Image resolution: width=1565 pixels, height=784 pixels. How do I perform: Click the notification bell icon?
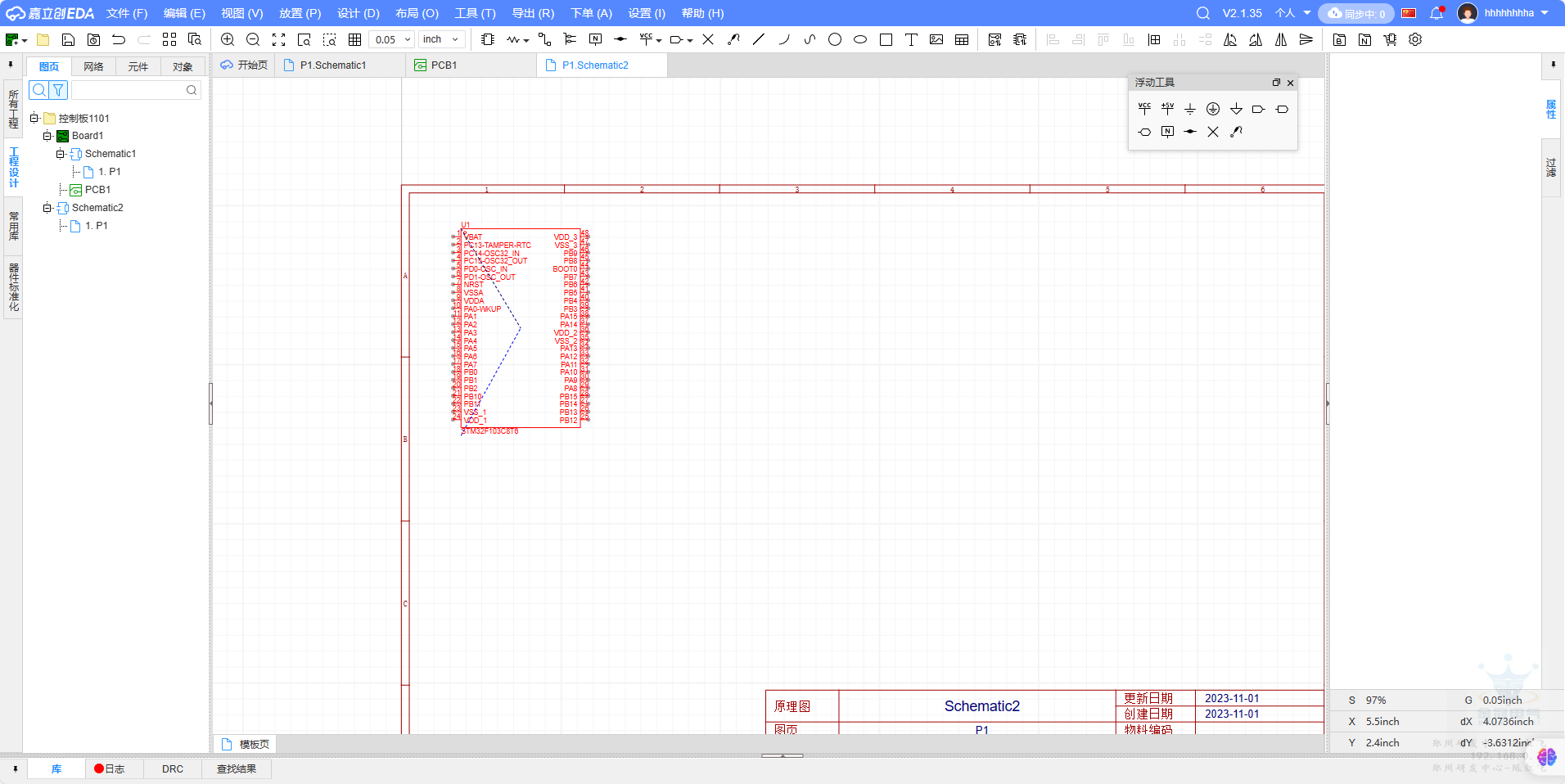(x=1436, y=13)
